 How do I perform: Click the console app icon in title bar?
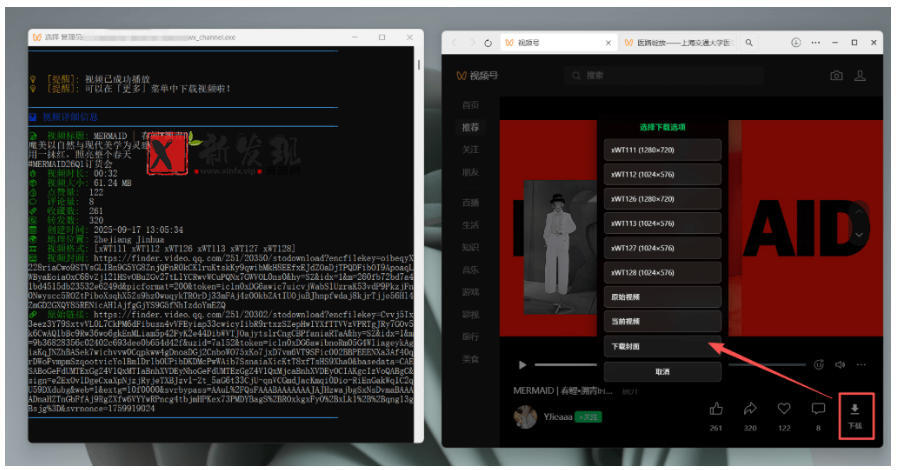tap(37, 37)
